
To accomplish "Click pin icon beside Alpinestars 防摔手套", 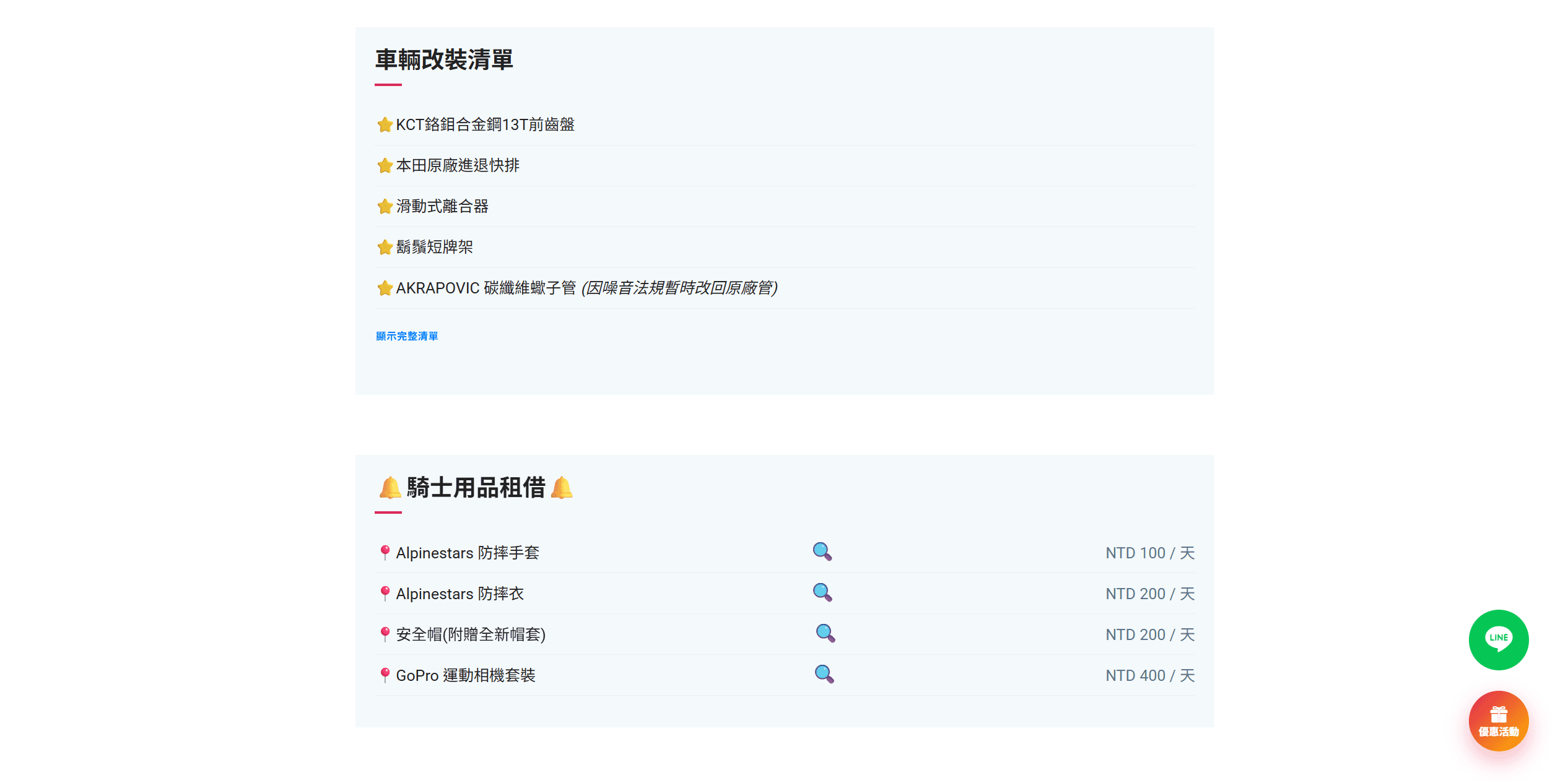I will pyautogui.click(x=385, y=553).
